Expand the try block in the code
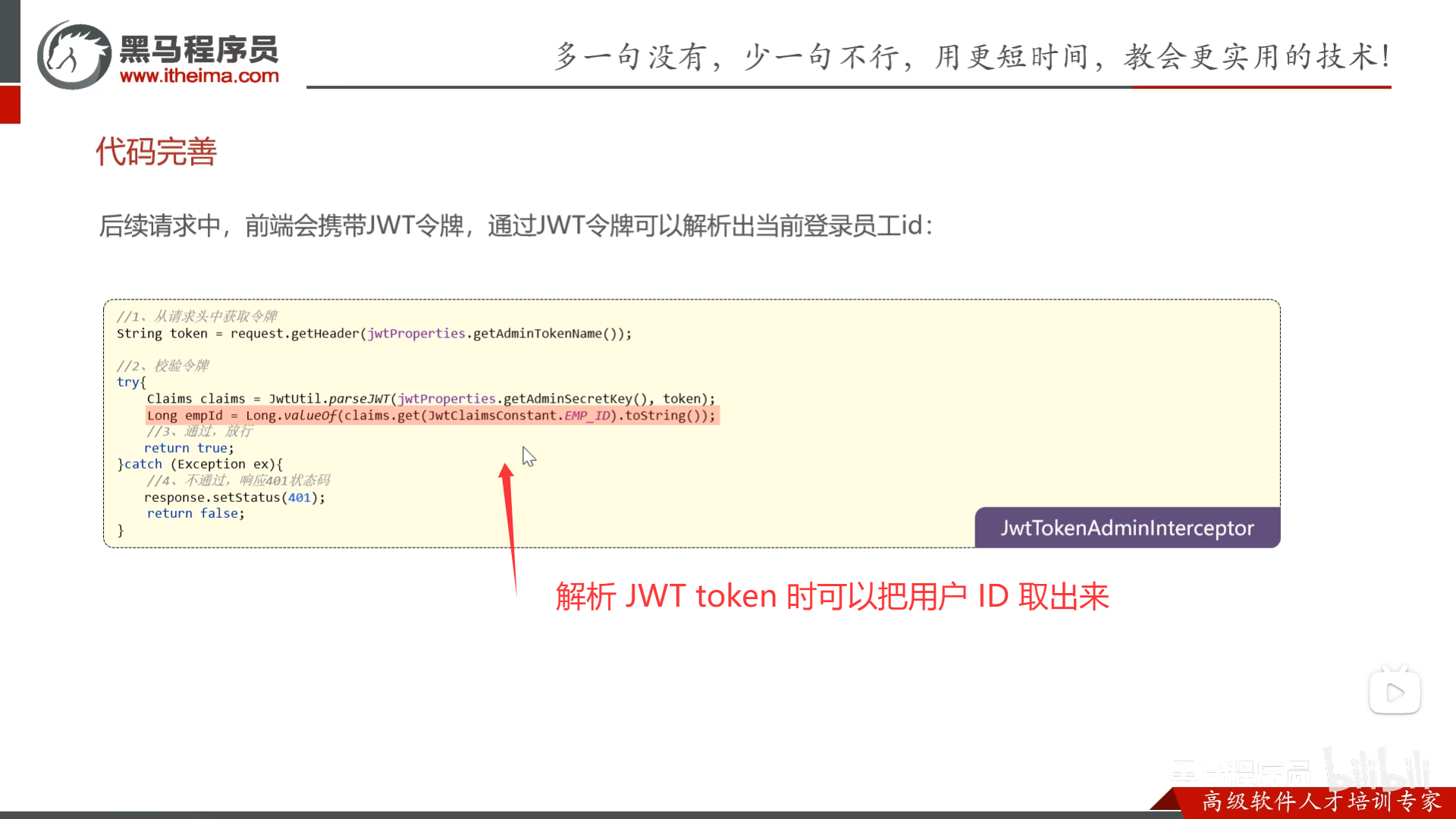Viewport: 1456px width, 819px height. tap(130, 381)
